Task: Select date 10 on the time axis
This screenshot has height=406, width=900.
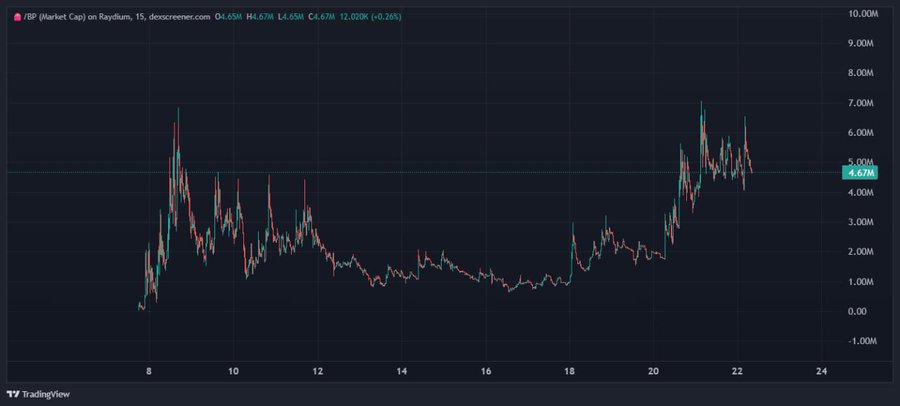Action: click(233, 372)
